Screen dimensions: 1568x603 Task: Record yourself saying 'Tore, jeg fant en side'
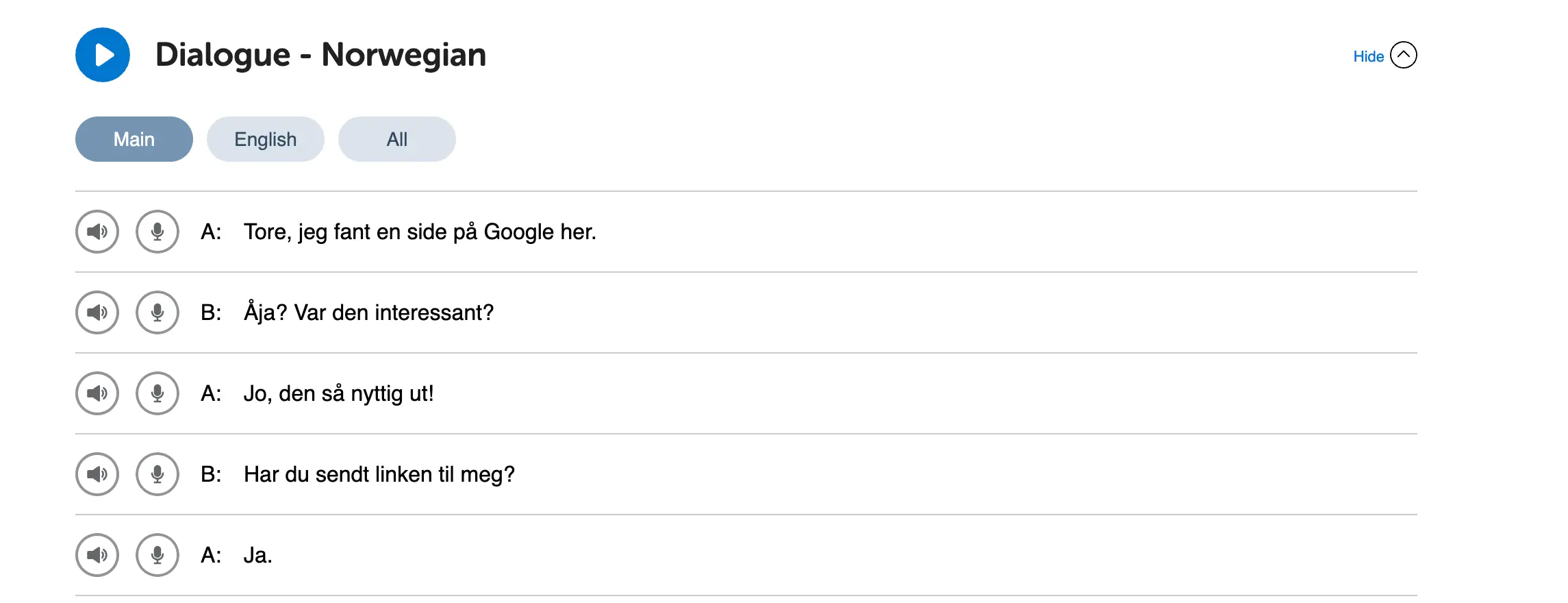[157, 232]
